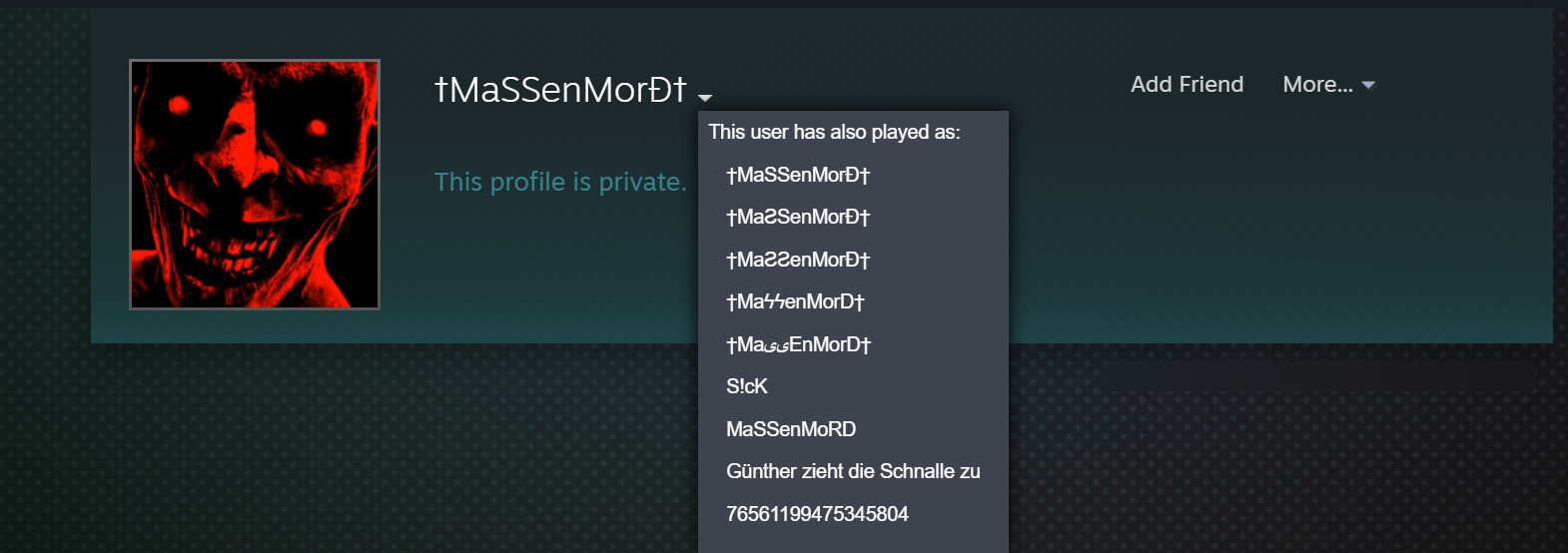This screenshot has width=1568, height=553.
Task: Click "This profile is private." text
Action: pos(560,182)
